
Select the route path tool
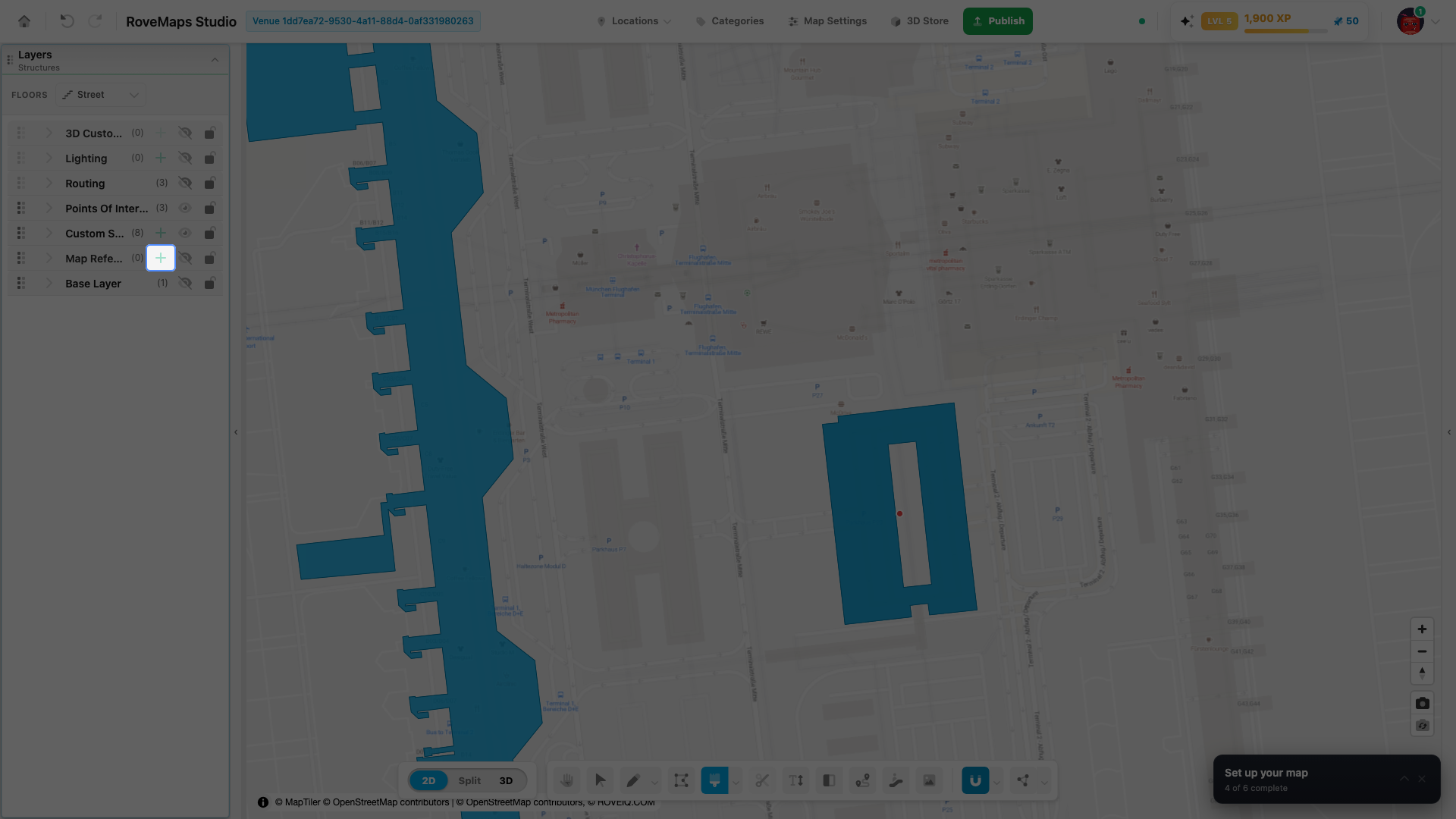coord(862,780)
